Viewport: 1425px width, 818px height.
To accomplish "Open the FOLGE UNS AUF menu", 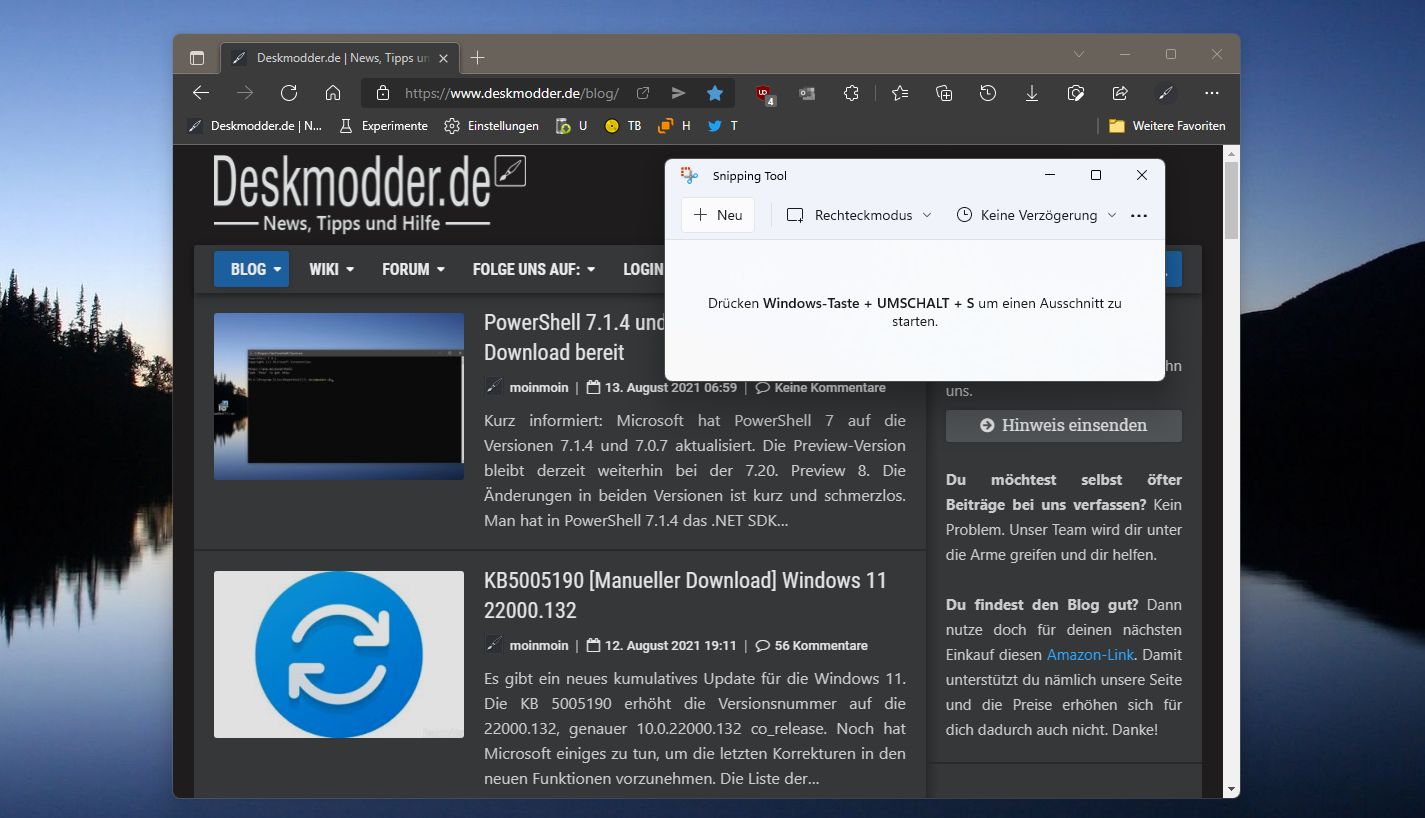I will (534, 269).
